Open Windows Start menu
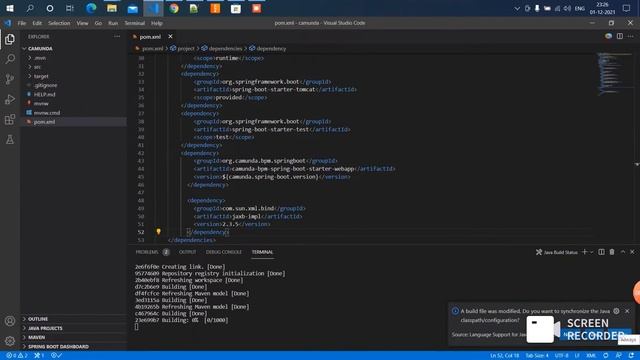The width and height of the screenshot is (640, 360). pyautogui.click(x=10, y=8)
